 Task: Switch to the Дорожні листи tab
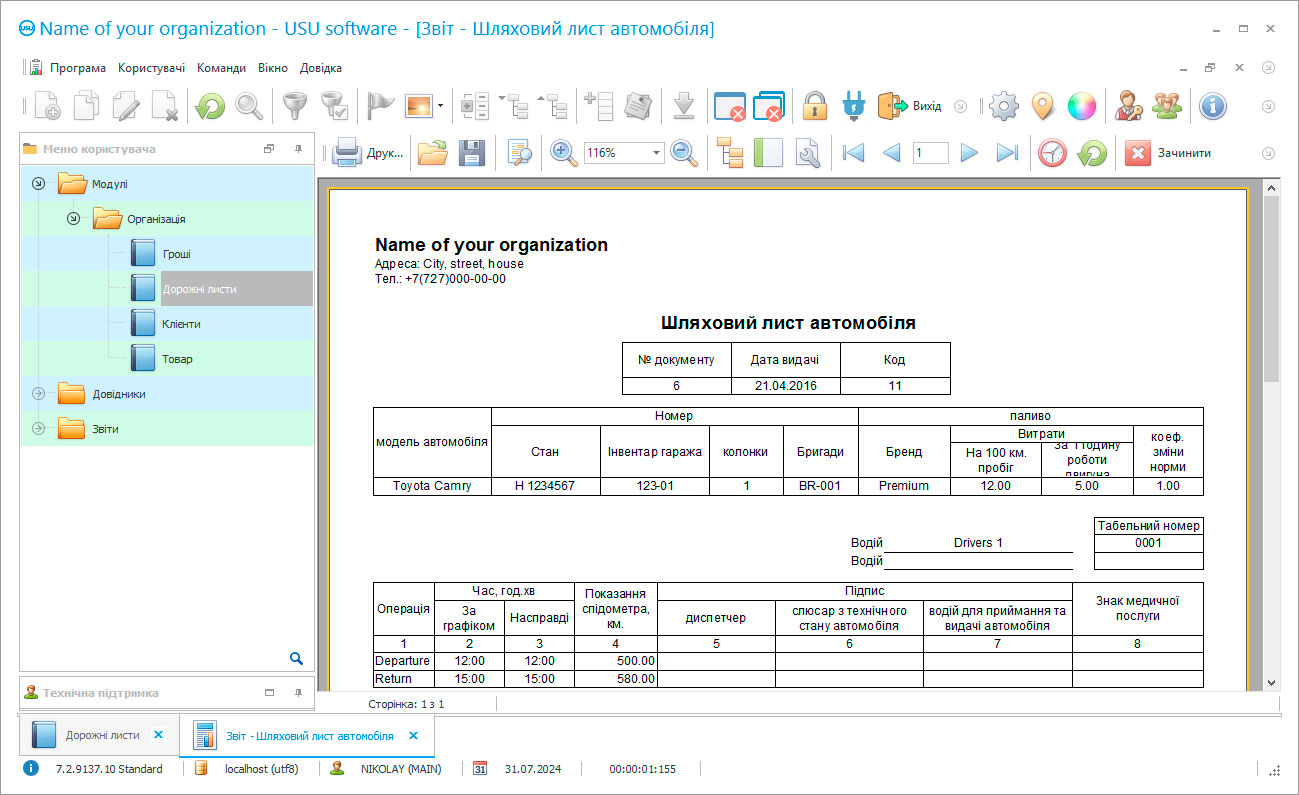tap(102, 735)
